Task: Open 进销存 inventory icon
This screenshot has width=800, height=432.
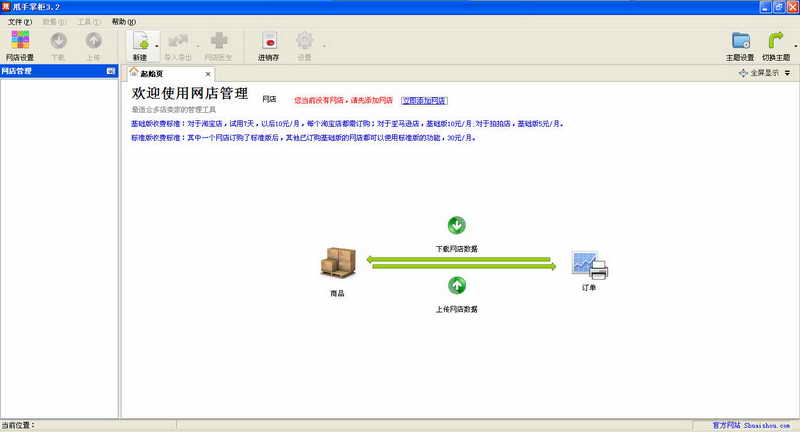Action: click(269, 40)
